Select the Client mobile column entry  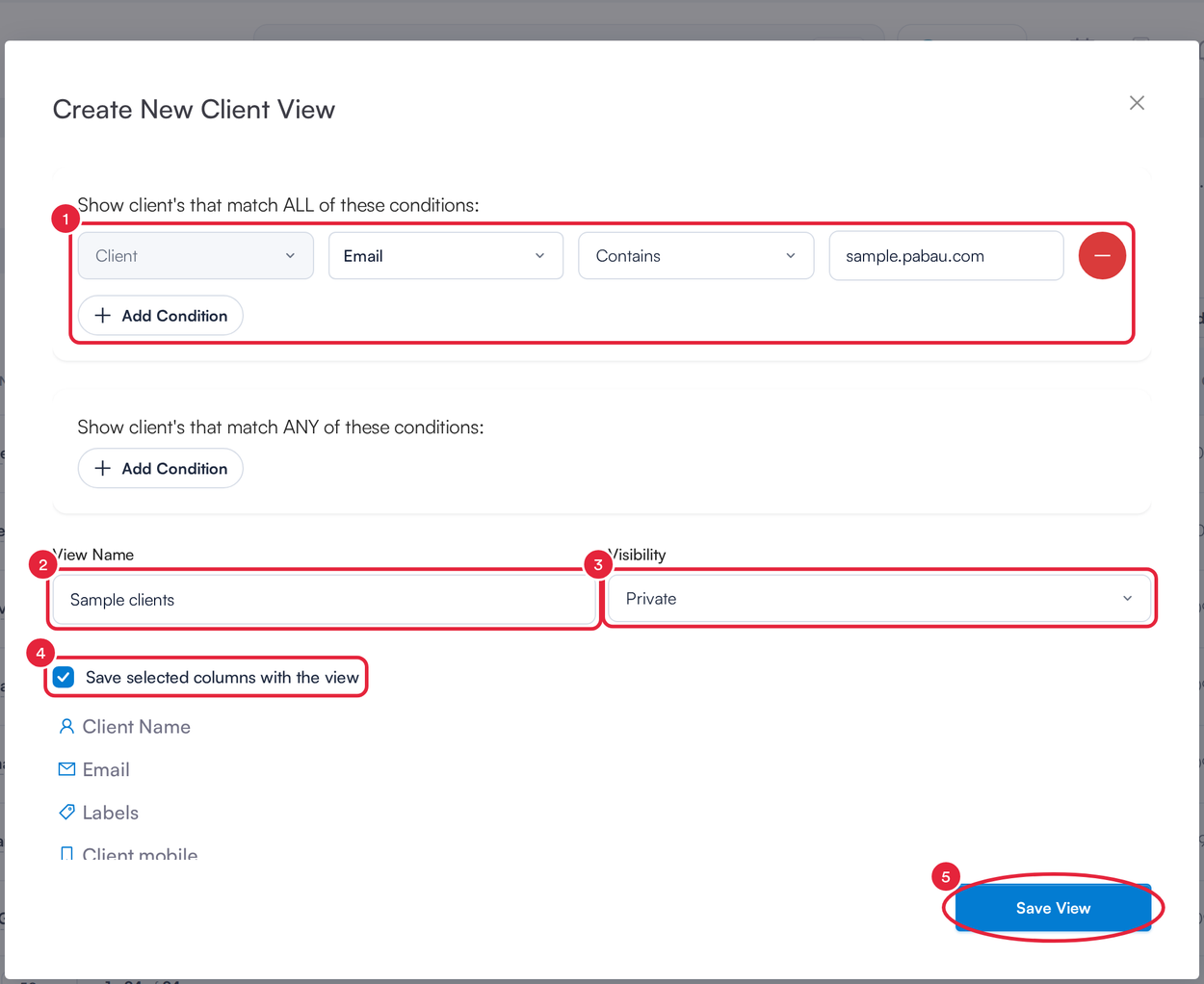pyautogui.click(x=141, y=854)
